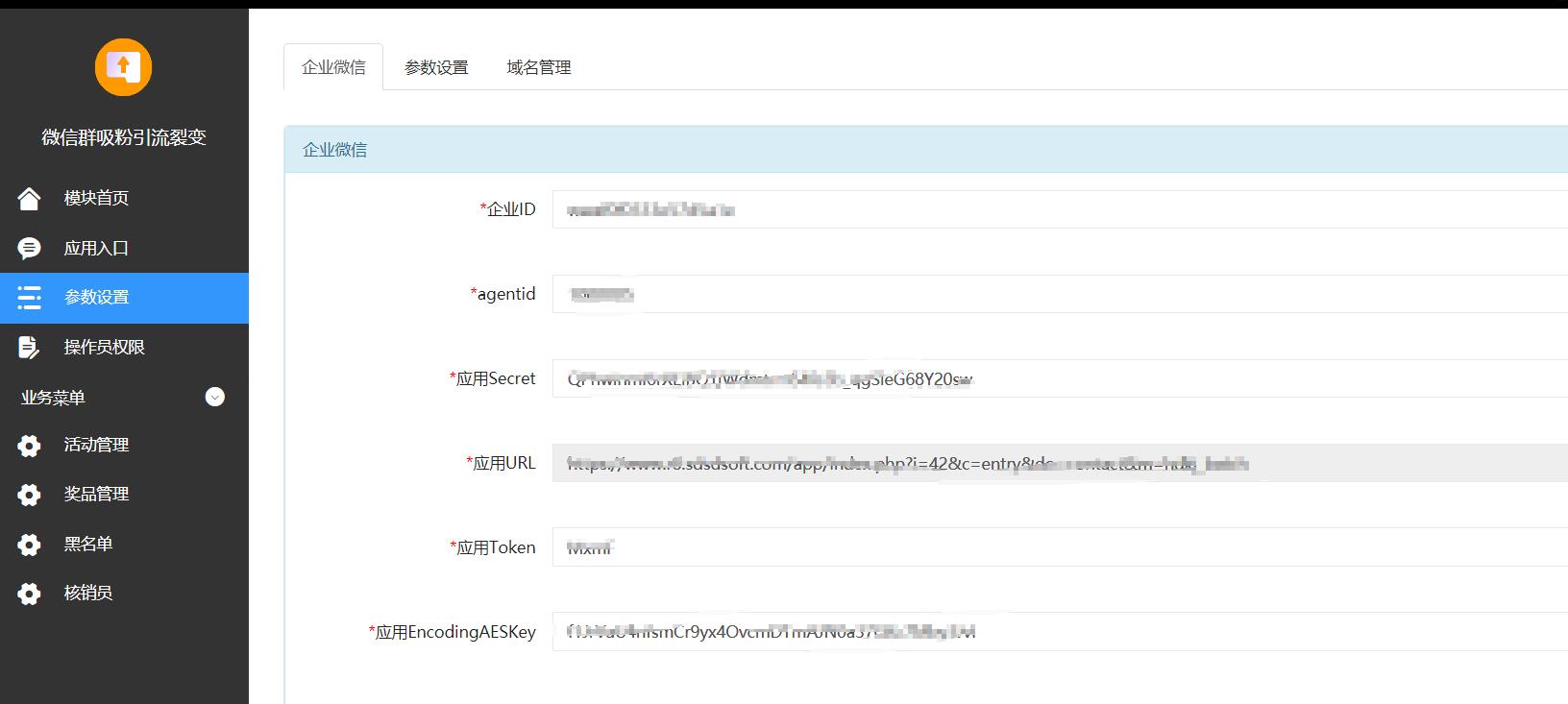Viewport: 1568px width, 704px height.
Task: Go to 模块首页 in sidebar
Action: [124, 198]
